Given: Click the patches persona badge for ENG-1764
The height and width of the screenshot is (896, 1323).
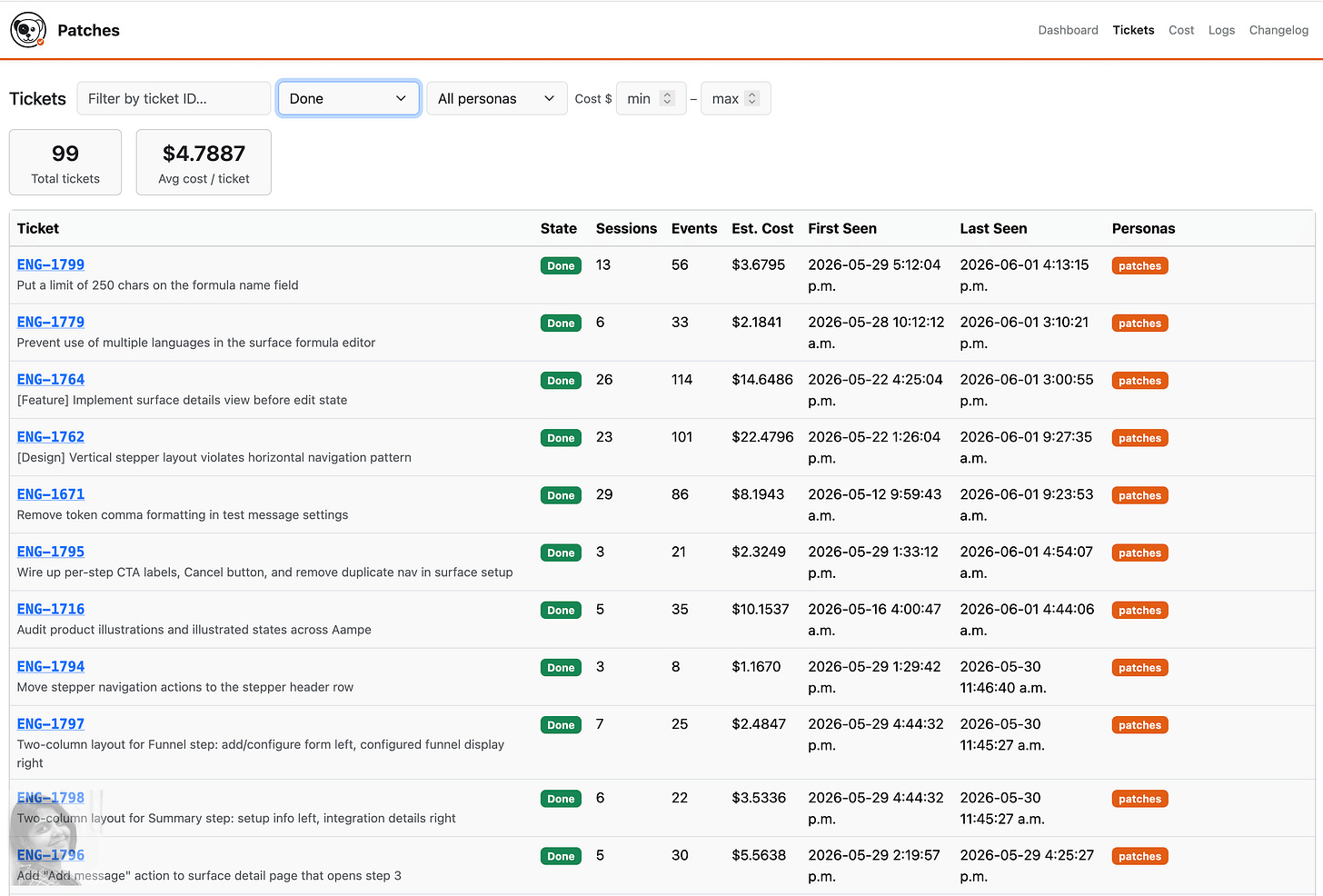Looking at the screenshot, I should (x=1139, y=380).
